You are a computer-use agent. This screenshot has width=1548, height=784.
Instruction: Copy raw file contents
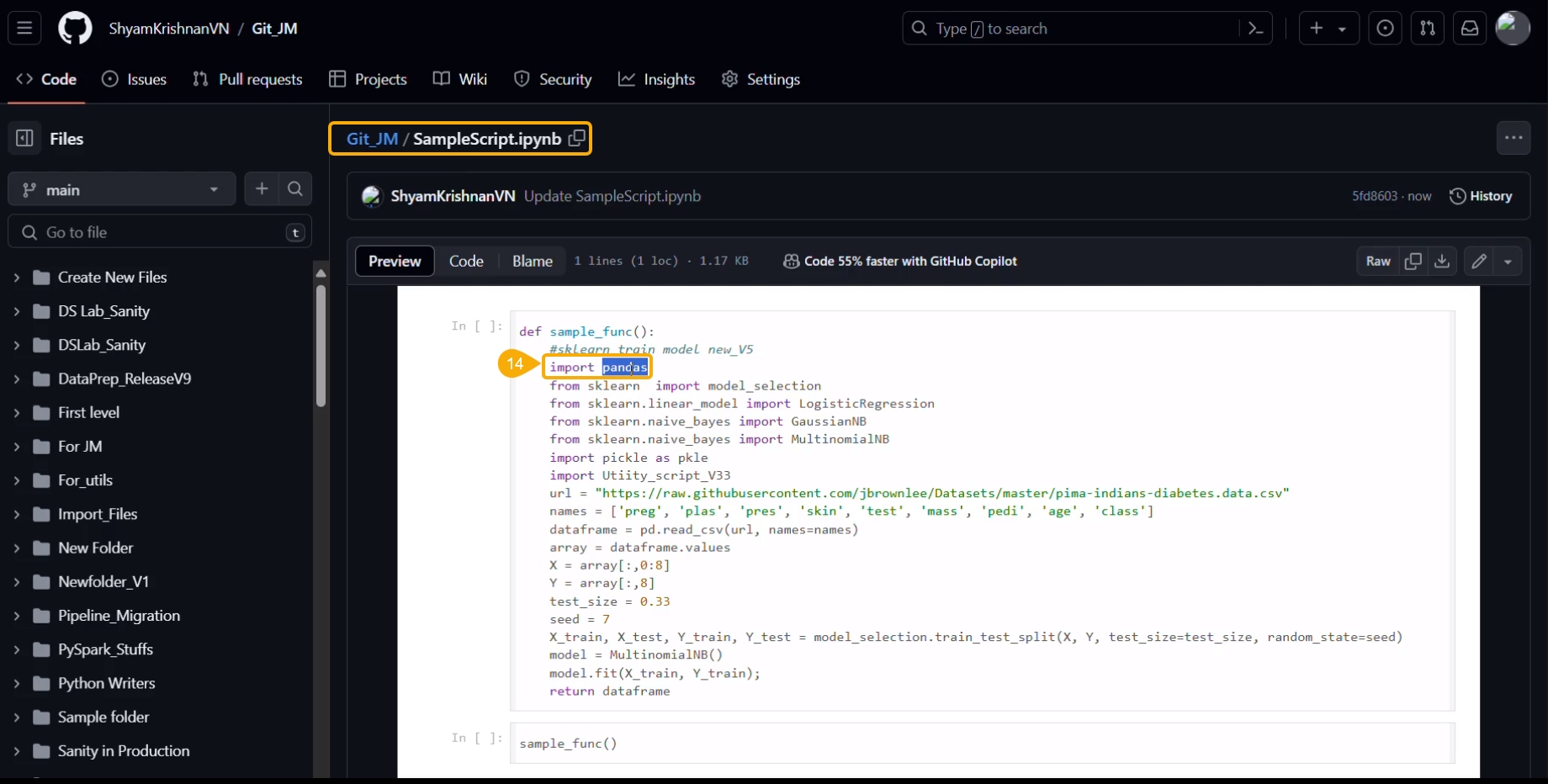[x=1413, y=262]
